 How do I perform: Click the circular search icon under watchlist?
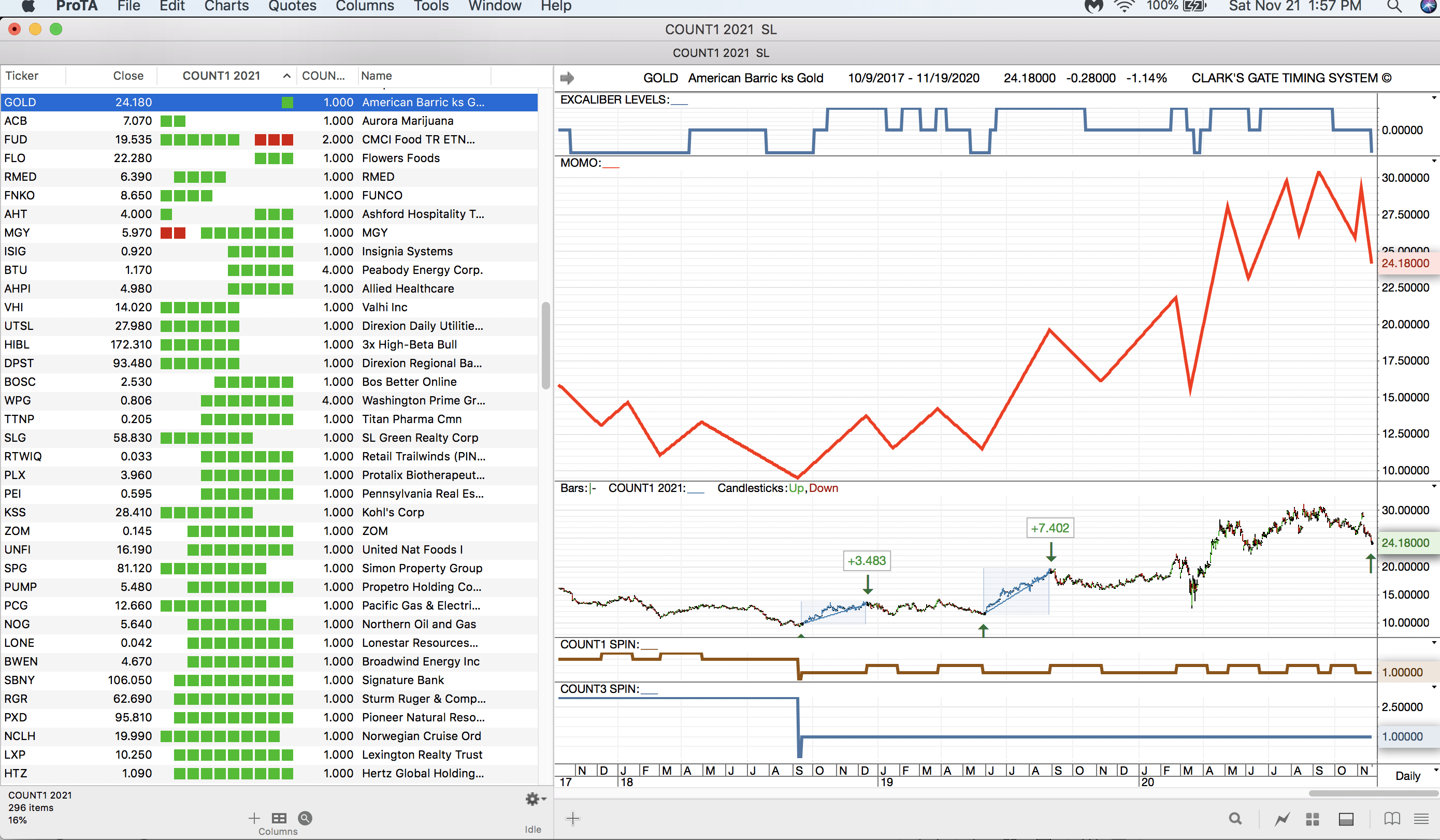pyautogui.click(x=305, y=818)
